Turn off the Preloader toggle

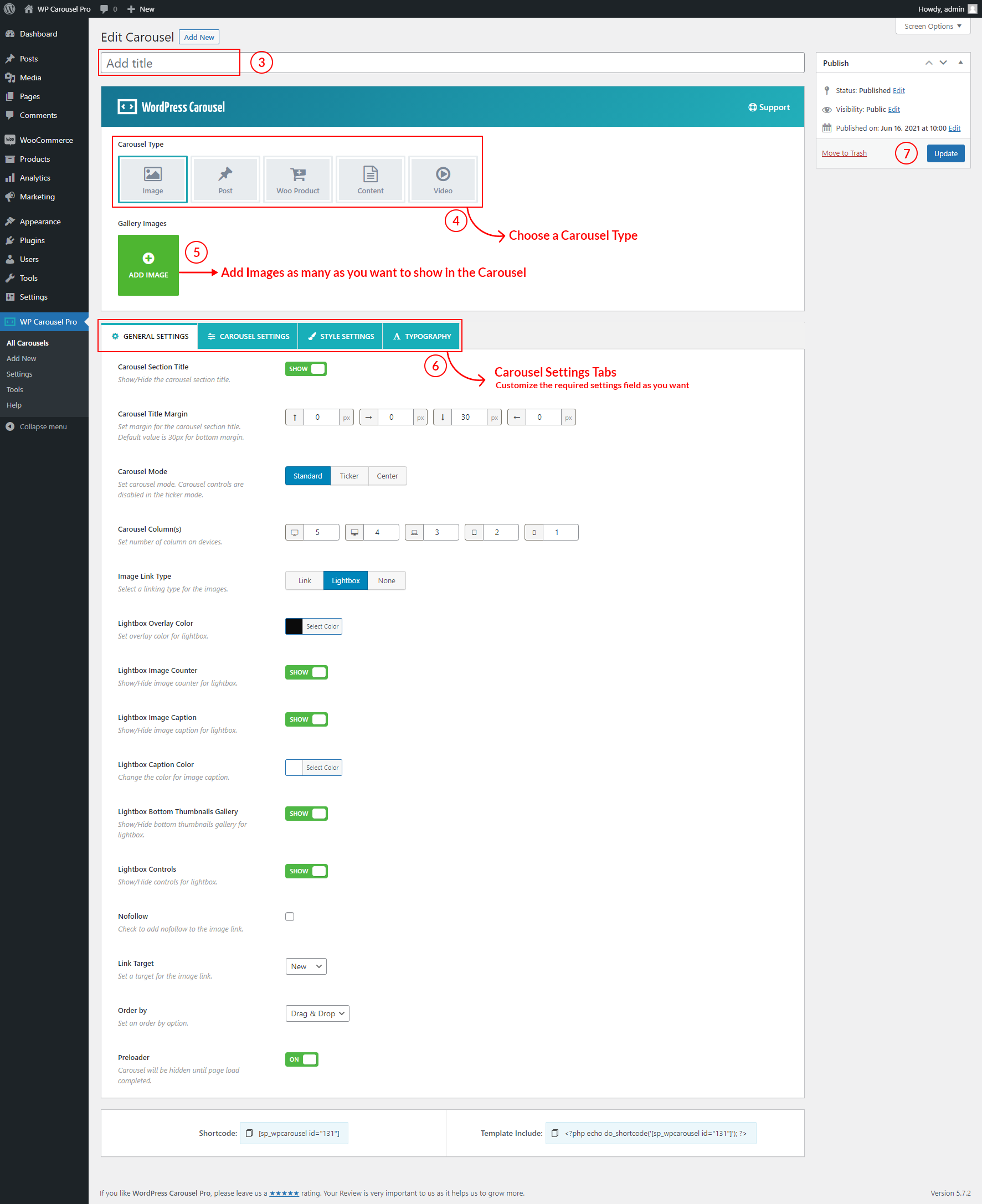[x=301, y=1059]
